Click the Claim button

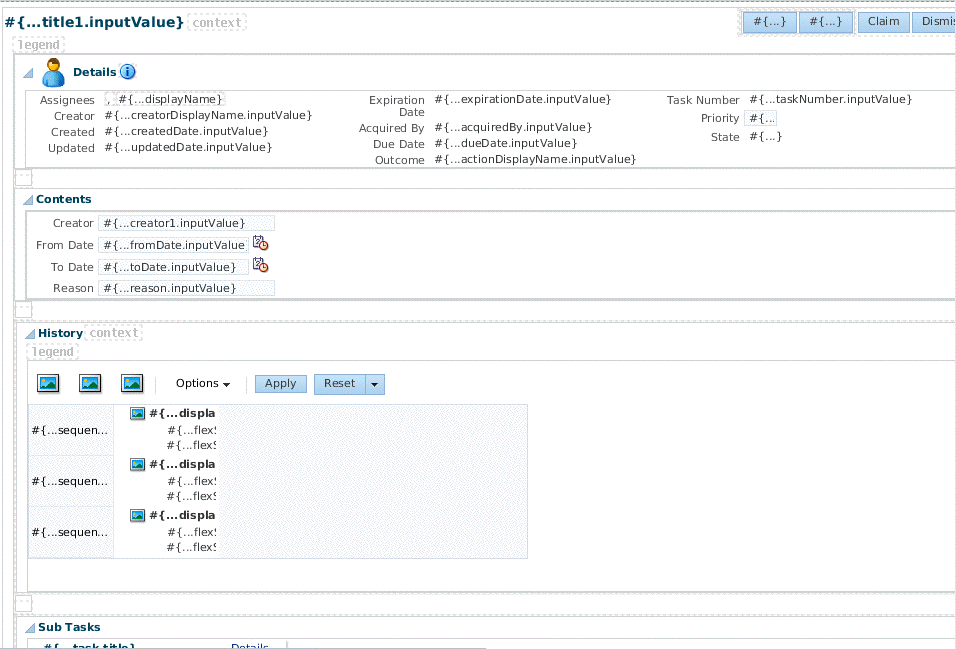click(x=883, y=22)
